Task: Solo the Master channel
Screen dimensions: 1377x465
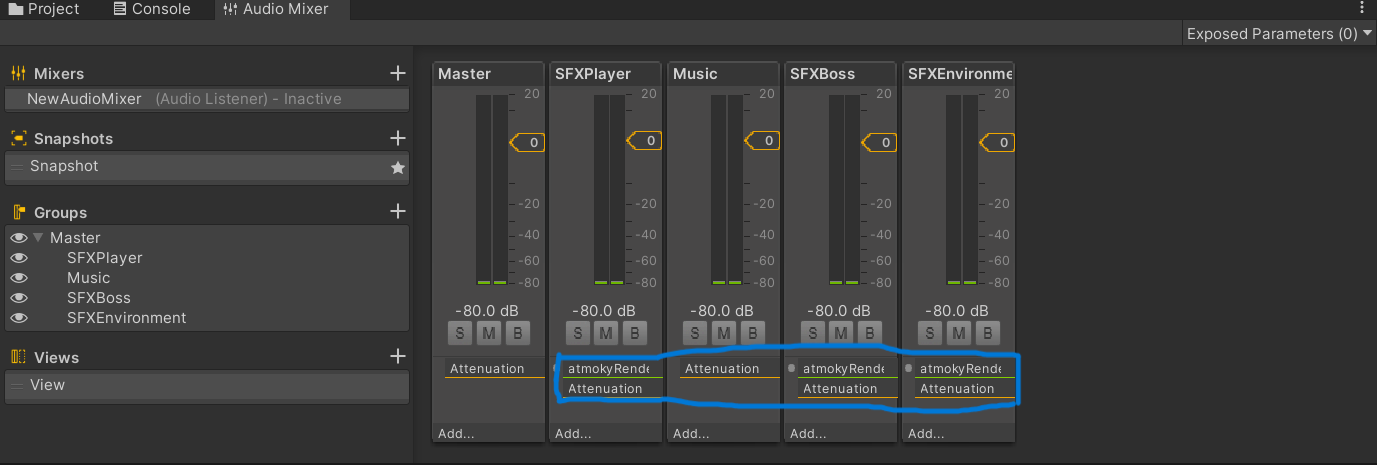Action: (x=460, y=333)
